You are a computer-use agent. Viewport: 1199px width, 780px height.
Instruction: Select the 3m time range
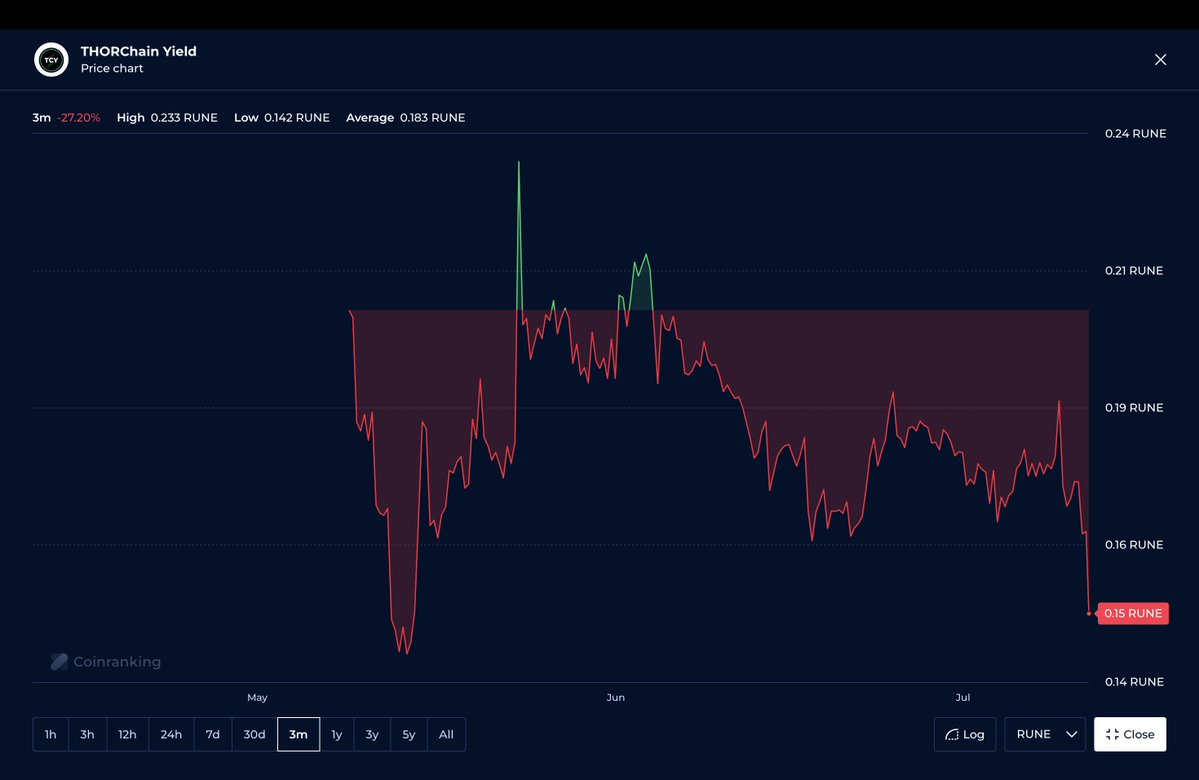tap(298, 734)
